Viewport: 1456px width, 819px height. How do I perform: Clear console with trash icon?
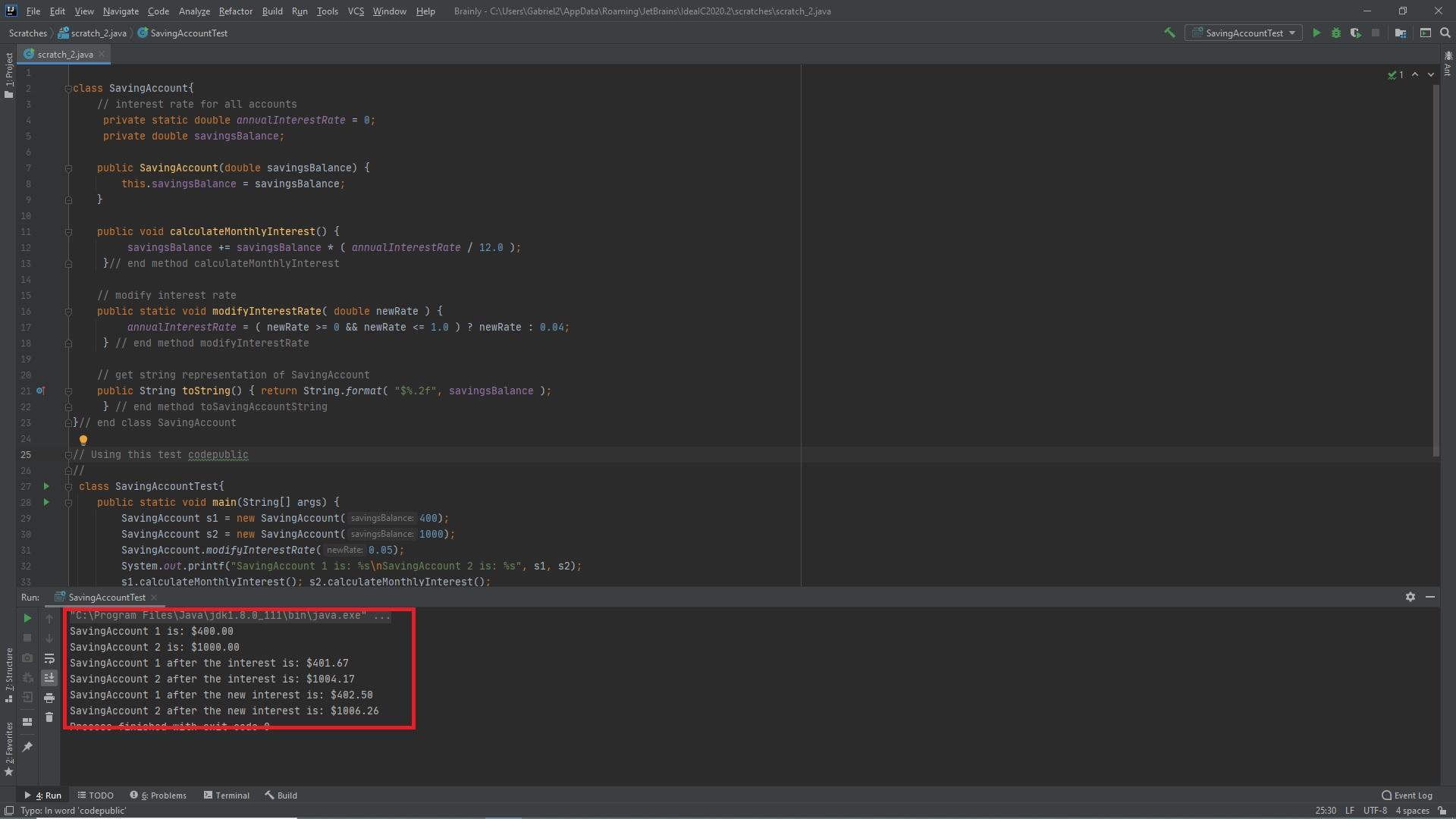(x=49, y=717)
